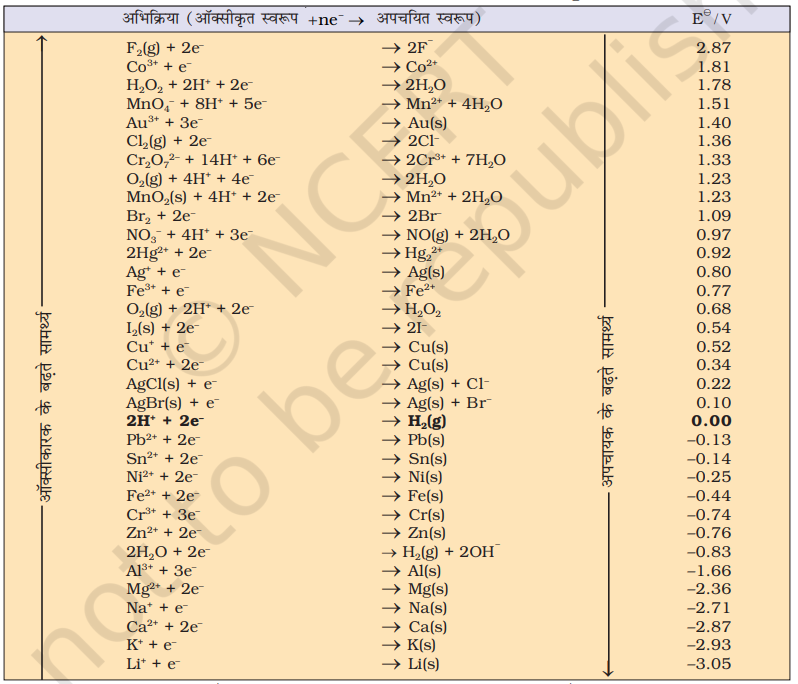This screenshot has width=798, height=684.
Task: Select the 'I₂(s) + 2e⁻' reaction
Action: tap(163, 328)
